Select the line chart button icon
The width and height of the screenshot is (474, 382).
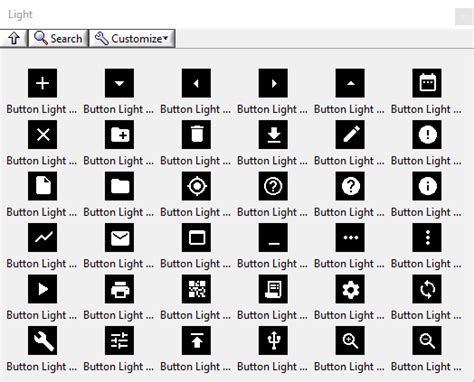click(x=42, y=237)
